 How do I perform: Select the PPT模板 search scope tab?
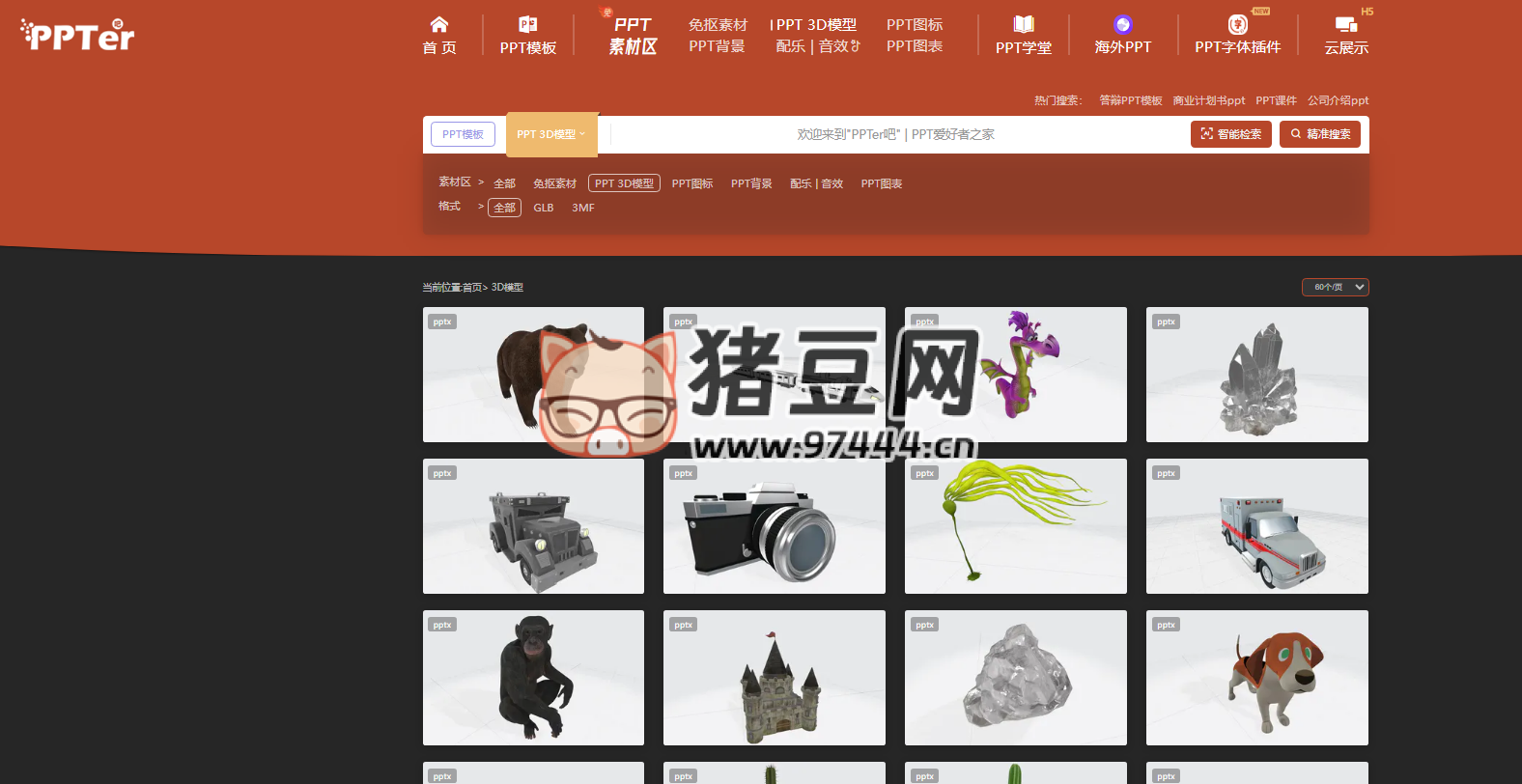[x=463, y=134]
